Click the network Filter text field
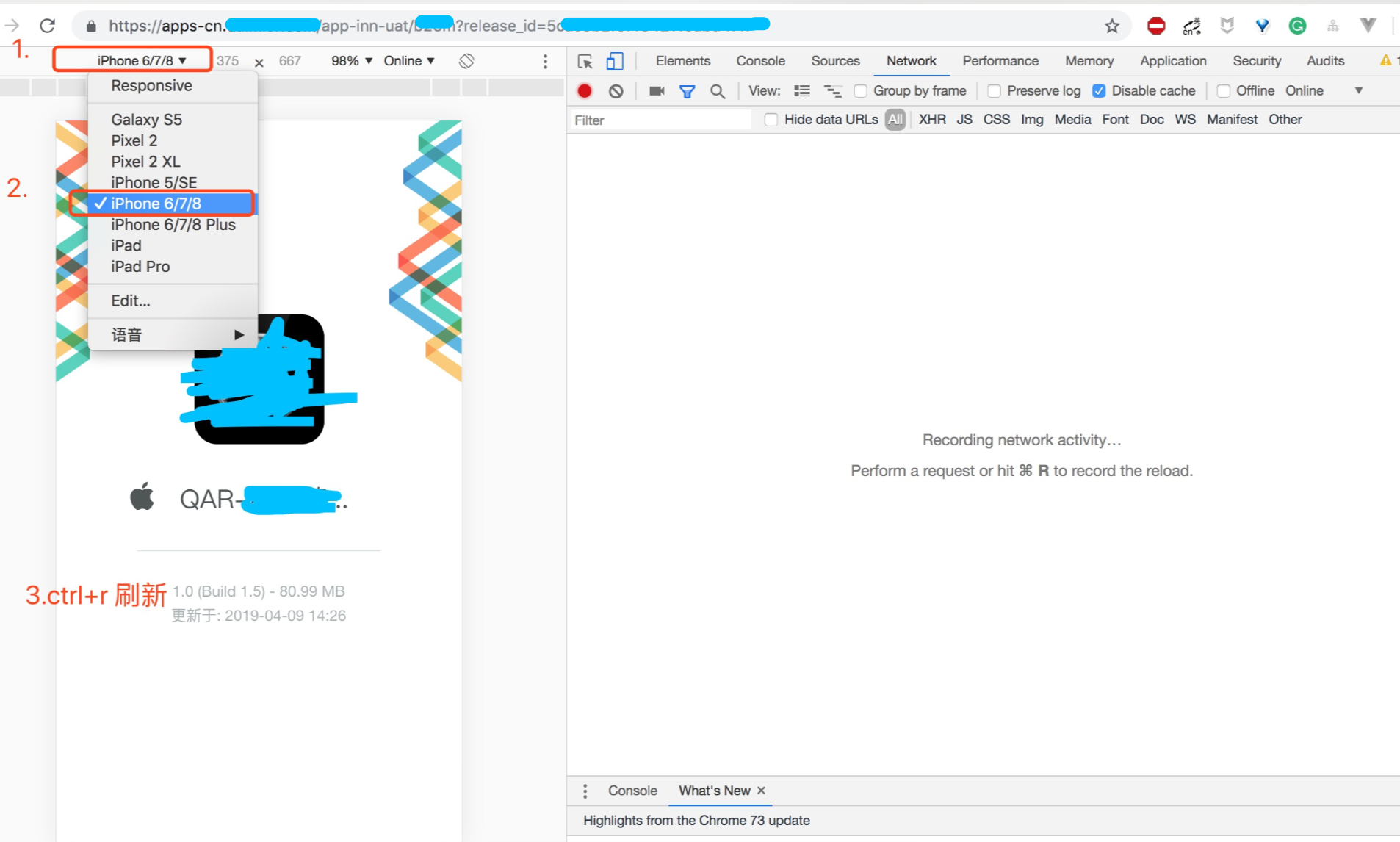This screenshot has width=1400, height=842. coord(660,120)
